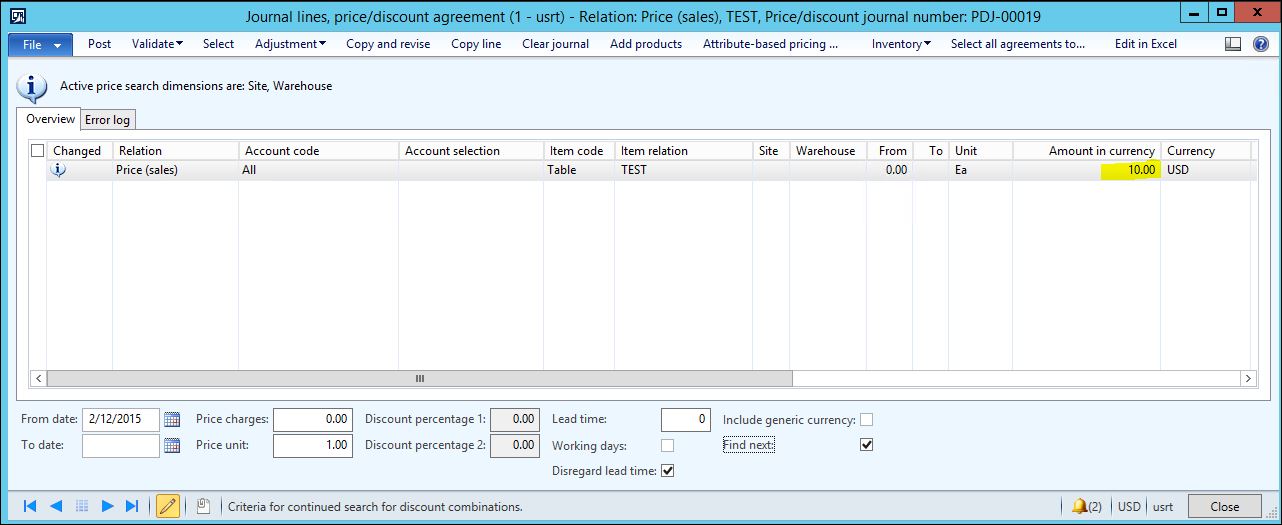Toggle the view layout icon
The image size is (1282, 525).
(x=1233, y=44)
